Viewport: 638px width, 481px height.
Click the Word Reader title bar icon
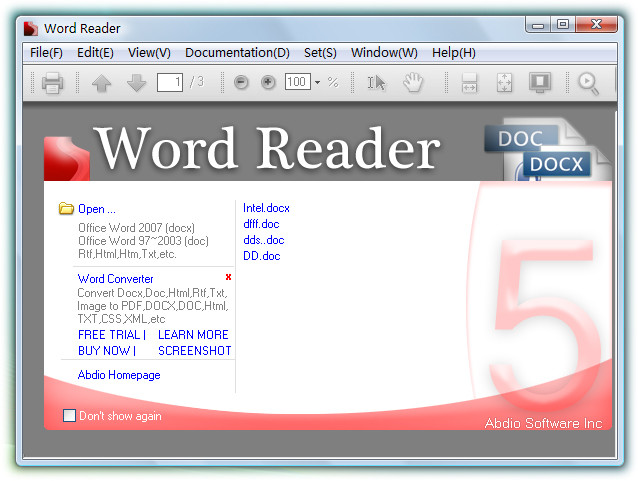[31, 28]
